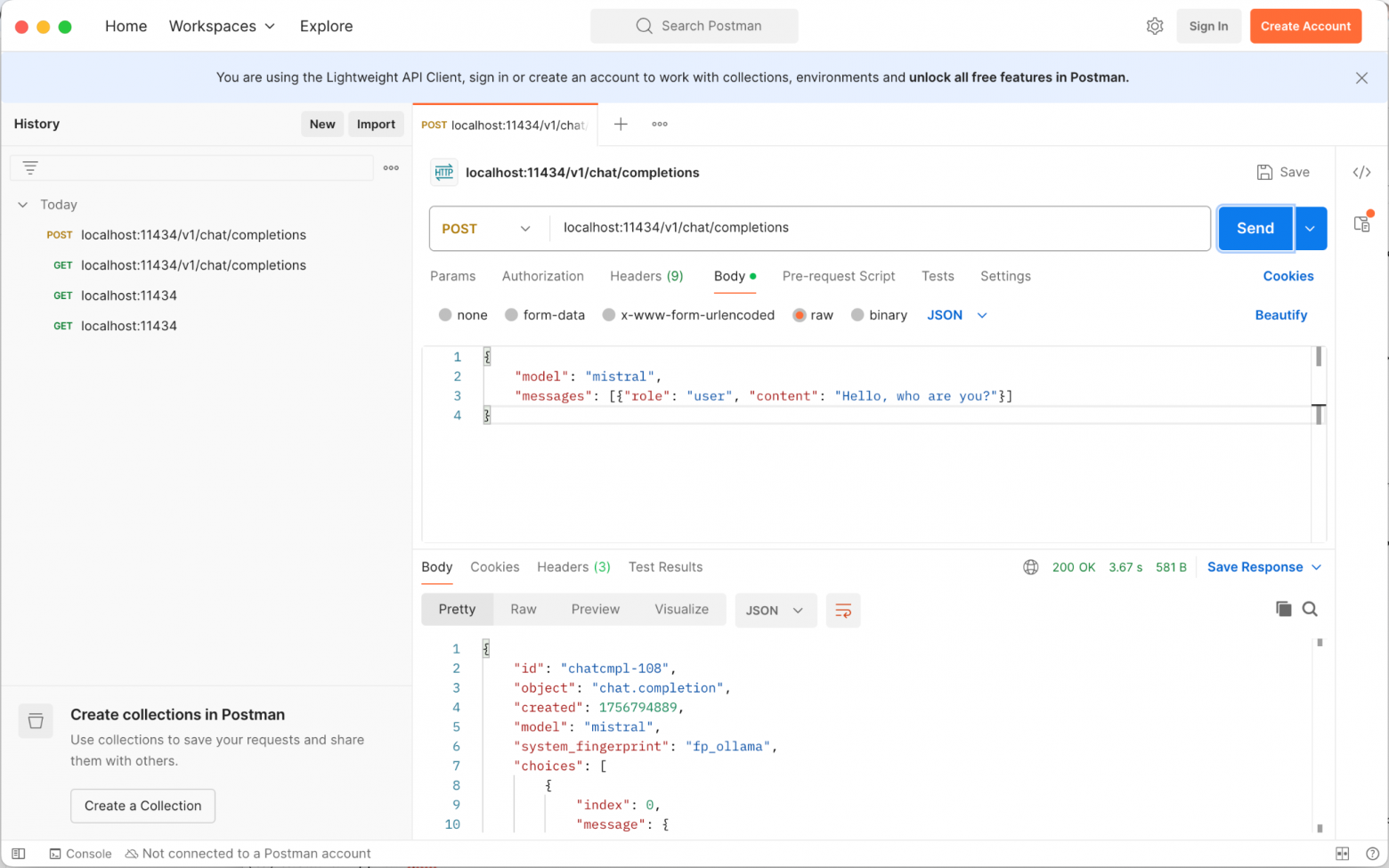The width and height of the screenshot is (1389, 868).
Task: Search within the response body
Action: [1310, 609]
